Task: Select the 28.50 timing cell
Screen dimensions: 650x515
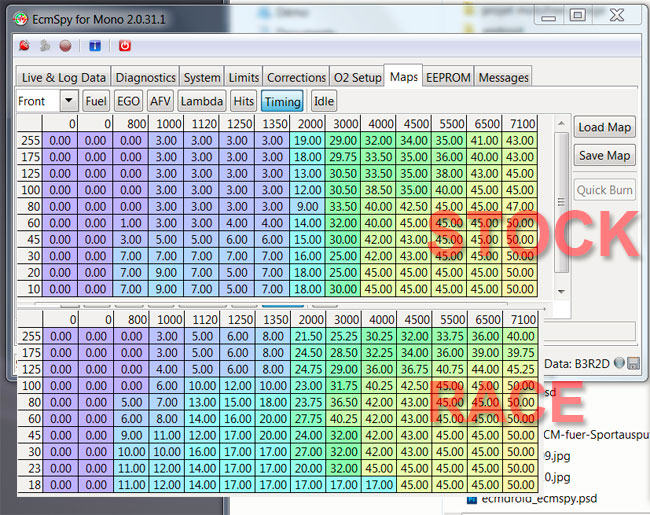Action: 344,352
